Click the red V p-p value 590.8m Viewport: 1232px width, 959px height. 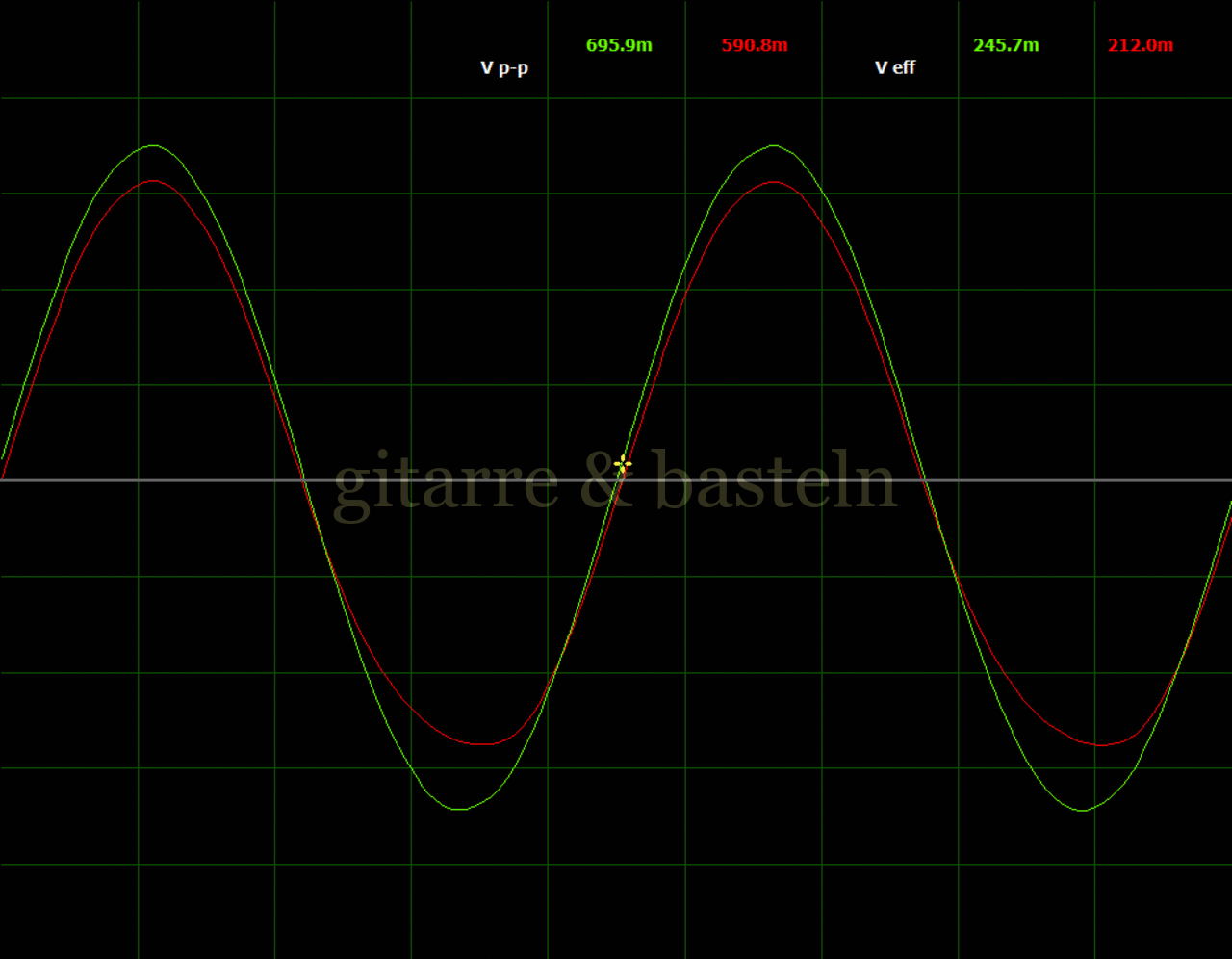755,45
